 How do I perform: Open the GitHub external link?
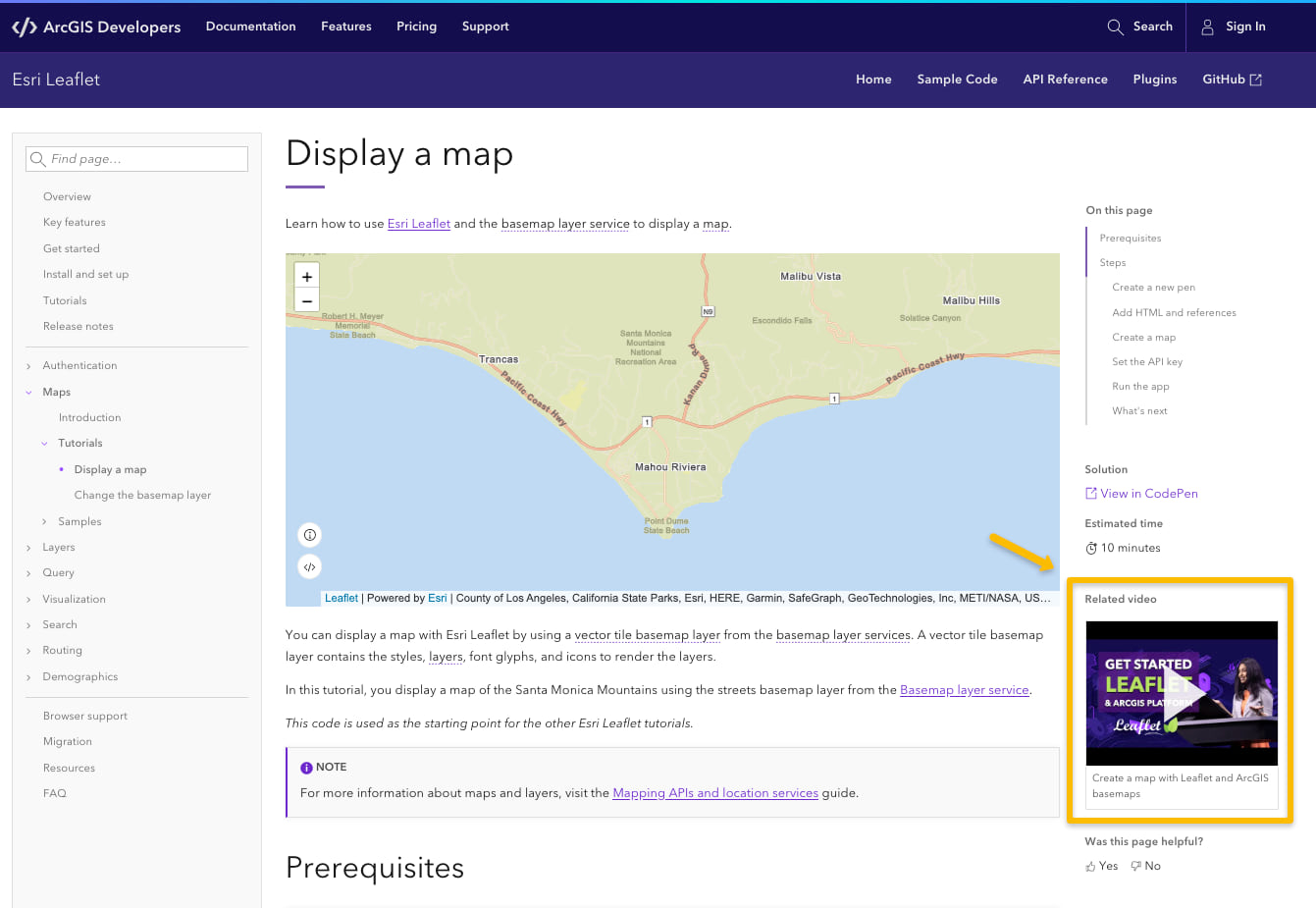click(1232, 80)
